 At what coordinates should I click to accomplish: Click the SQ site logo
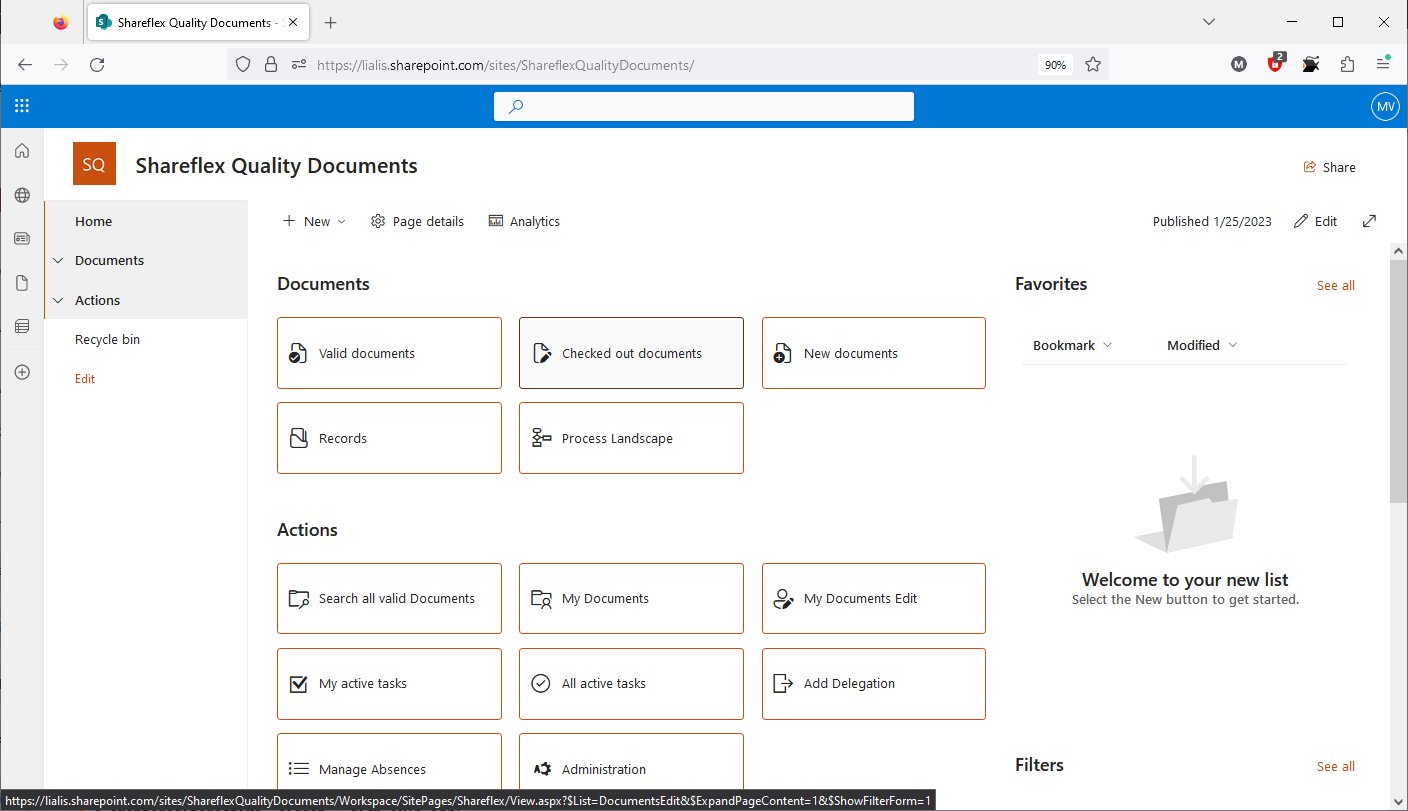click(95, 164)
